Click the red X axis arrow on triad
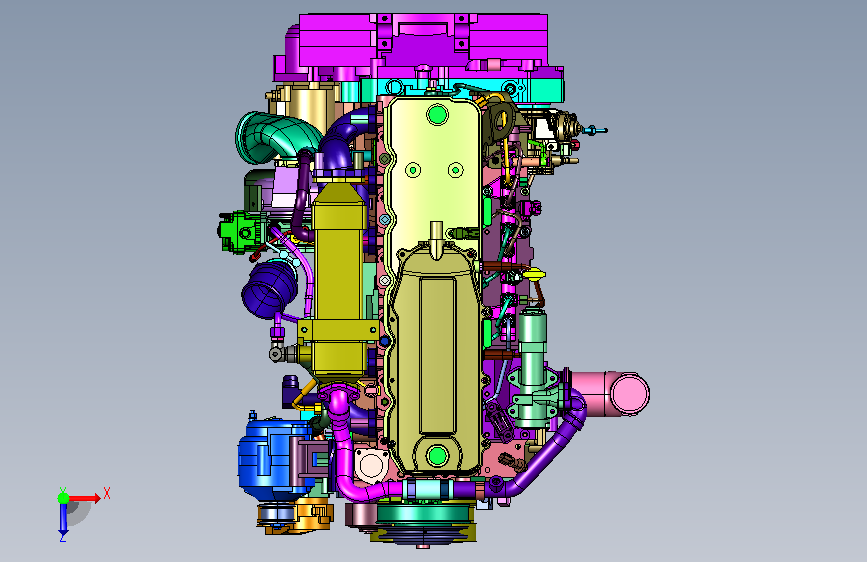The width and height of the screenshot is (867, 562). pos(84,498)
